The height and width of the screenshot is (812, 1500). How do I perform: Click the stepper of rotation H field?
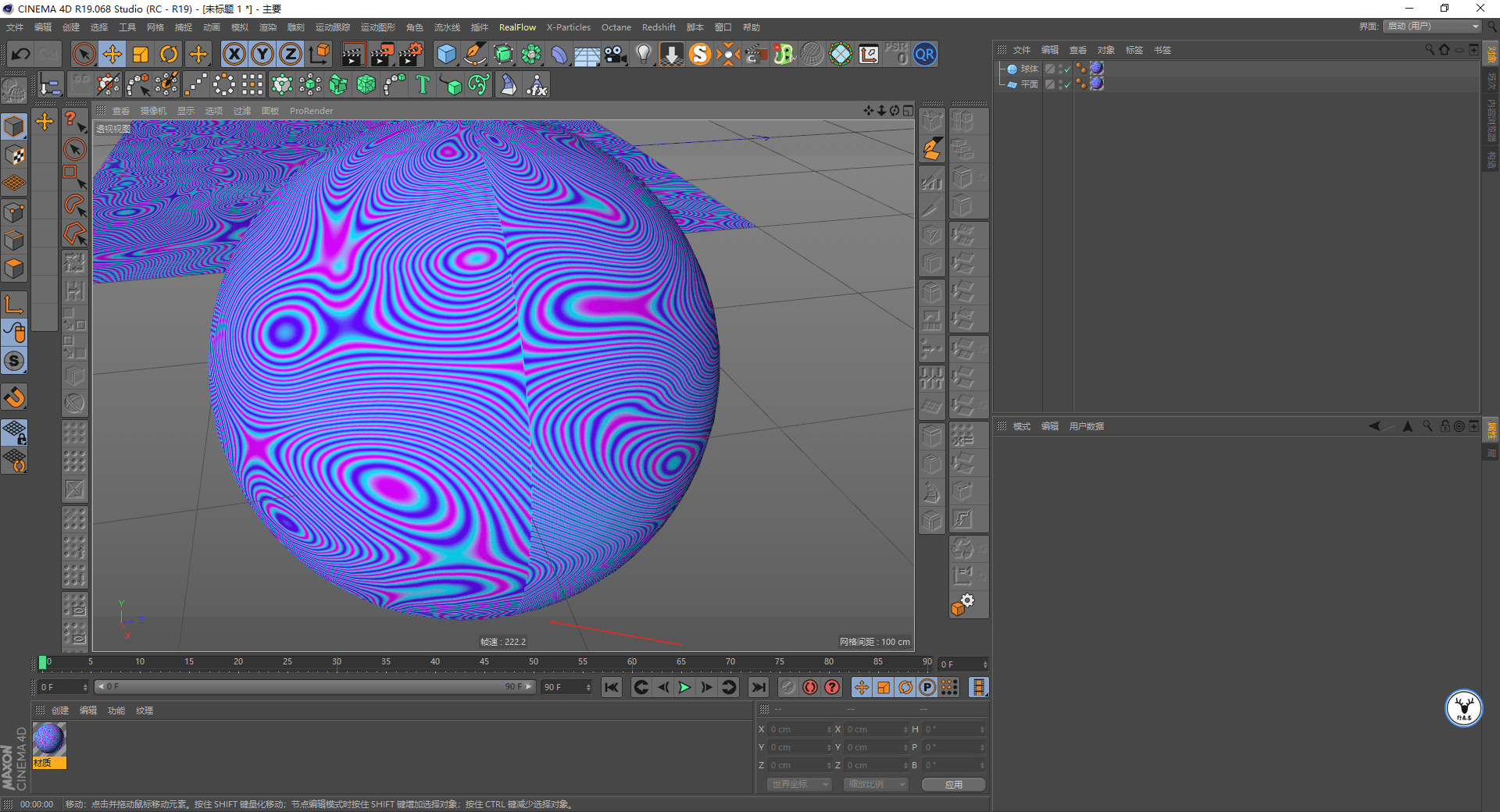(982, 729)
